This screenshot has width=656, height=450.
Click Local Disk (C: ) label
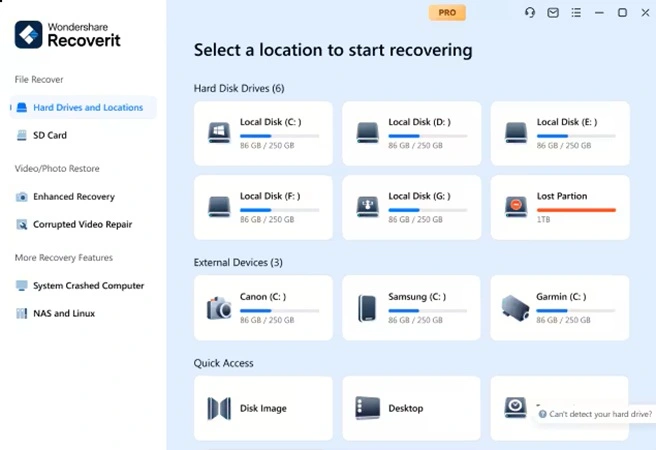[271, 122]
